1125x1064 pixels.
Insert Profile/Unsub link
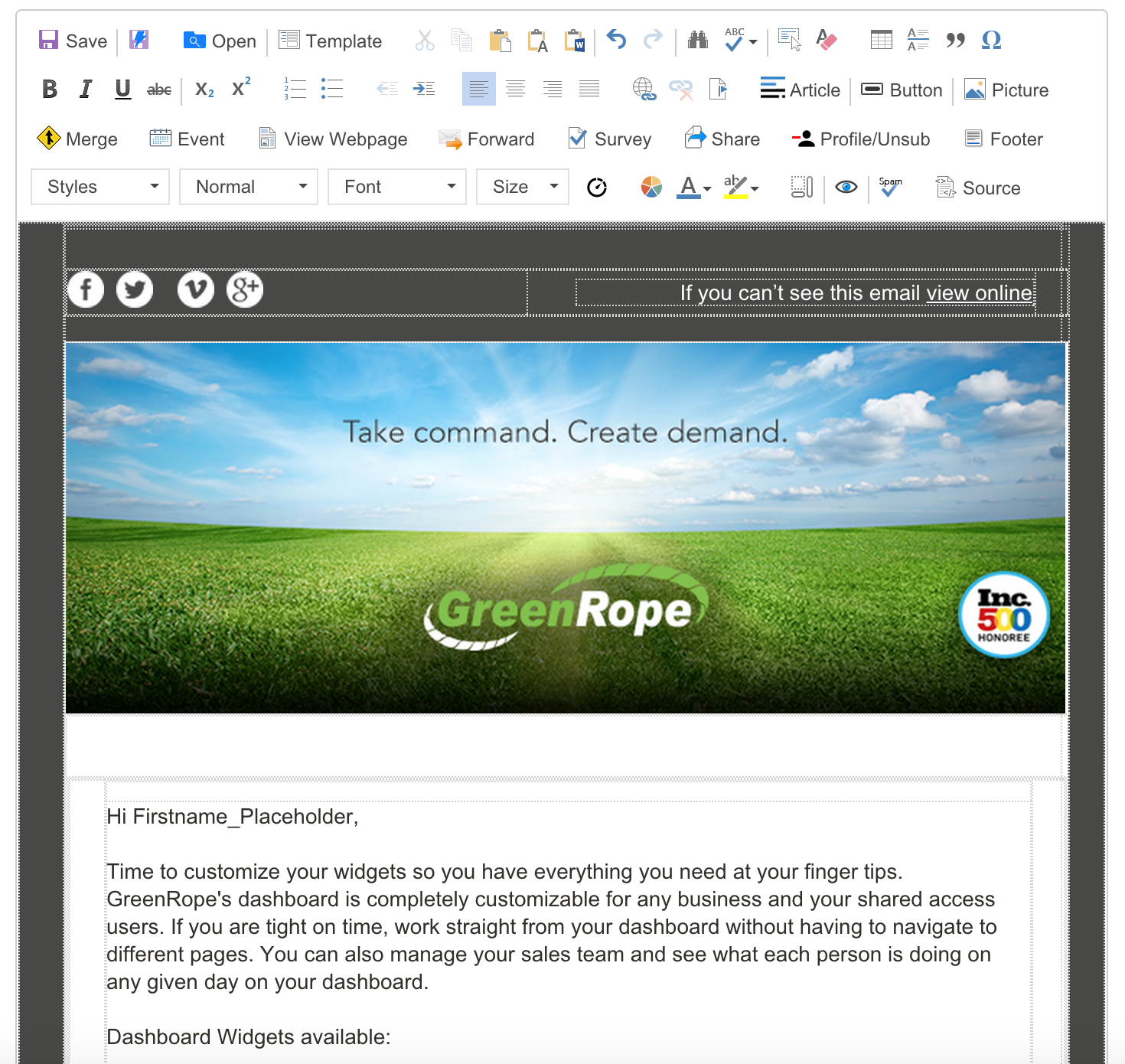pos(861,139)
